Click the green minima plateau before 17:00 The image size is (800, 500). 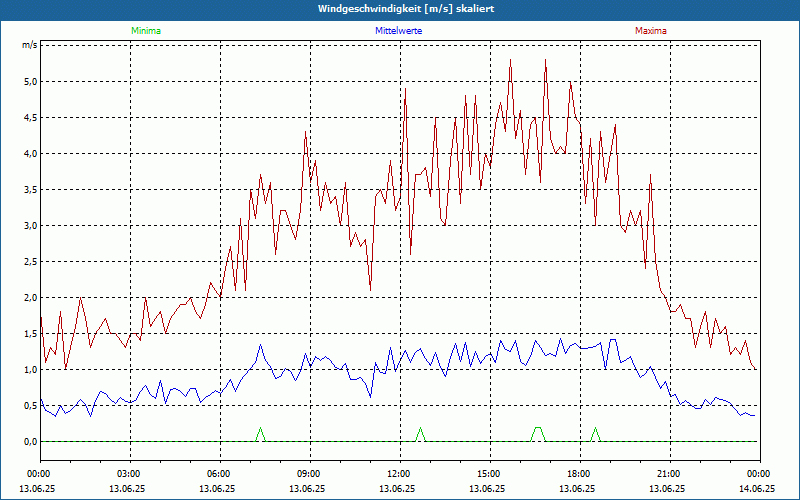538,434
